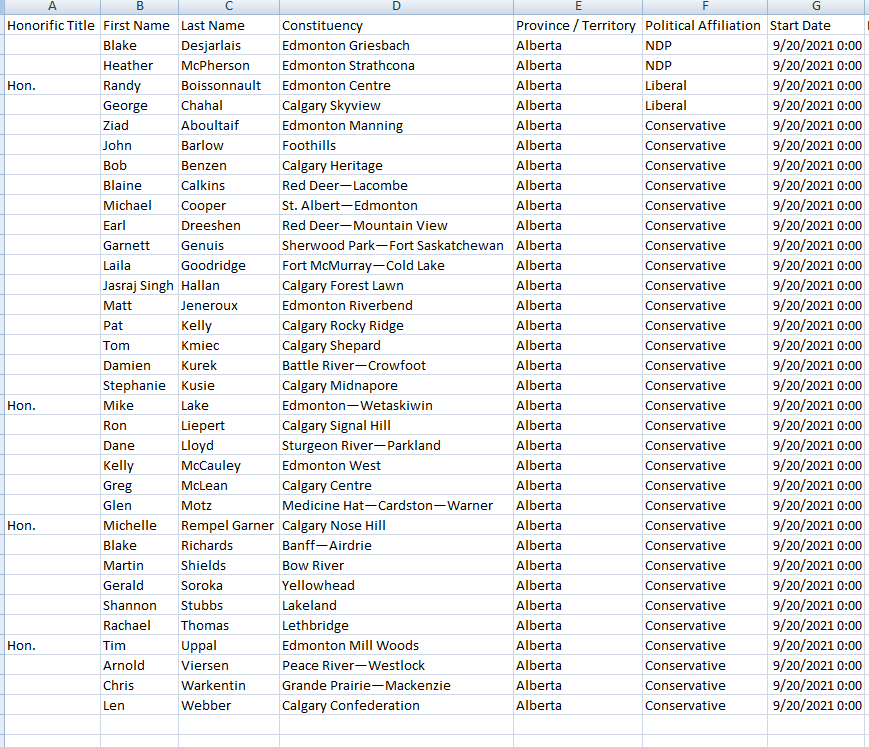Select the Webber last name cell
869x747 pixels.
(x=229, y=705)
